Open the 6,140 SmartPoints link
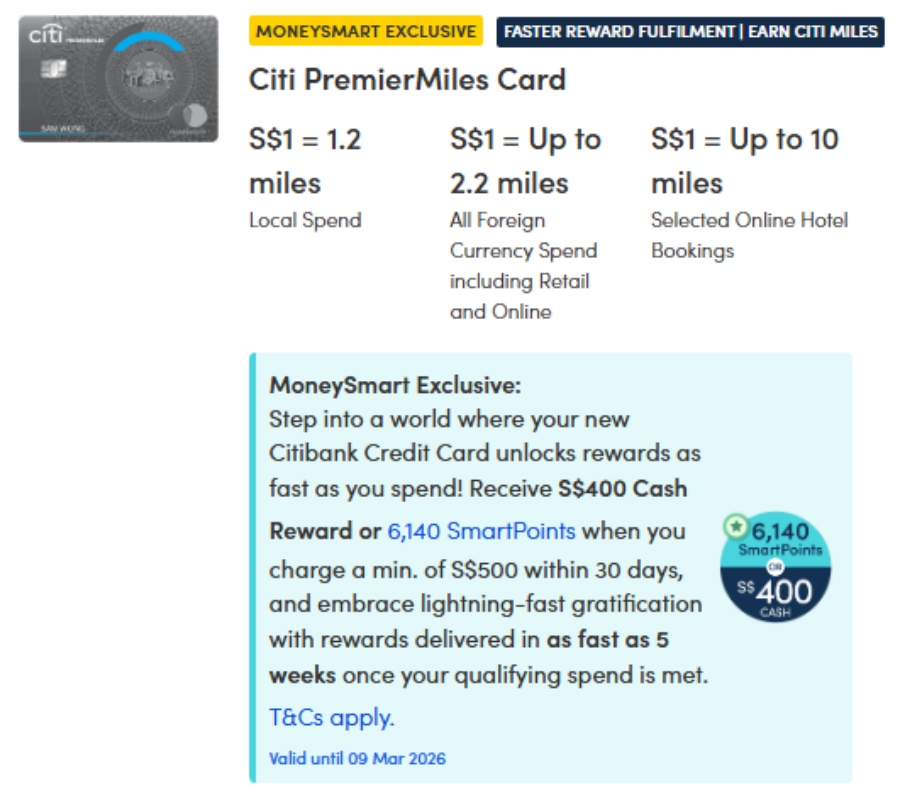 tap(481, 531)
